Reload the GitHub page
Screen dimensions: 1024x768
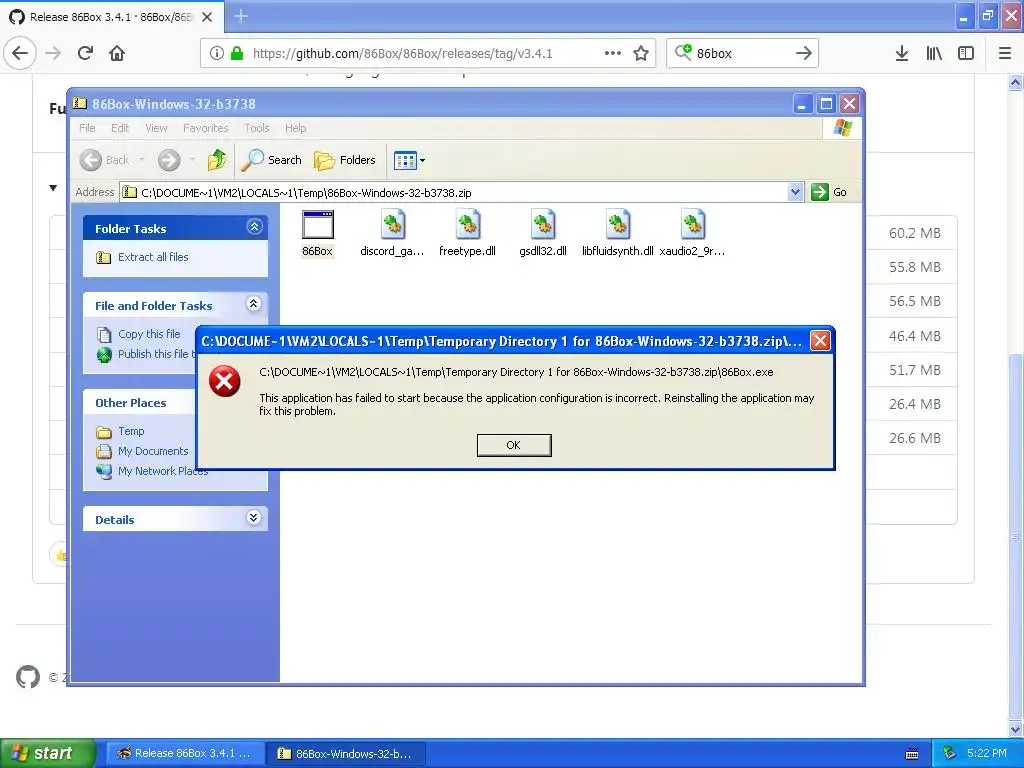(86, 53)
